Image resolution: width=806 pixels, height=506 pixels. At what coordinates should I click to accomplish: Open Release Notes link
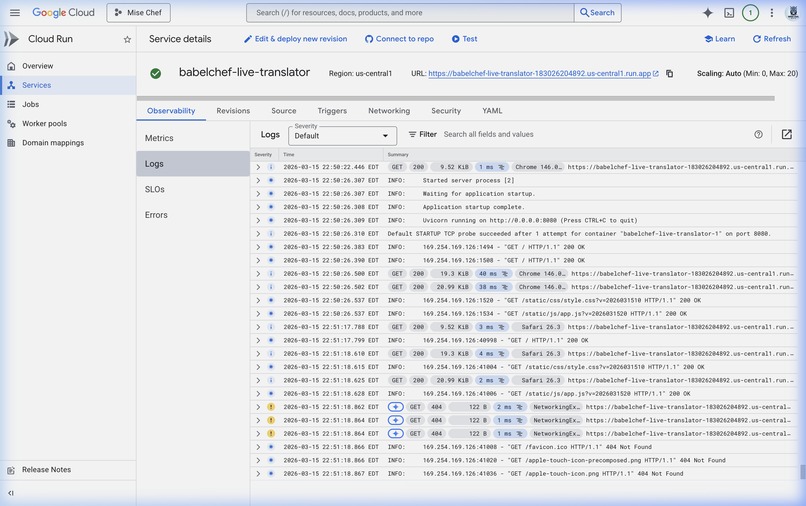(x=46, y=470)
